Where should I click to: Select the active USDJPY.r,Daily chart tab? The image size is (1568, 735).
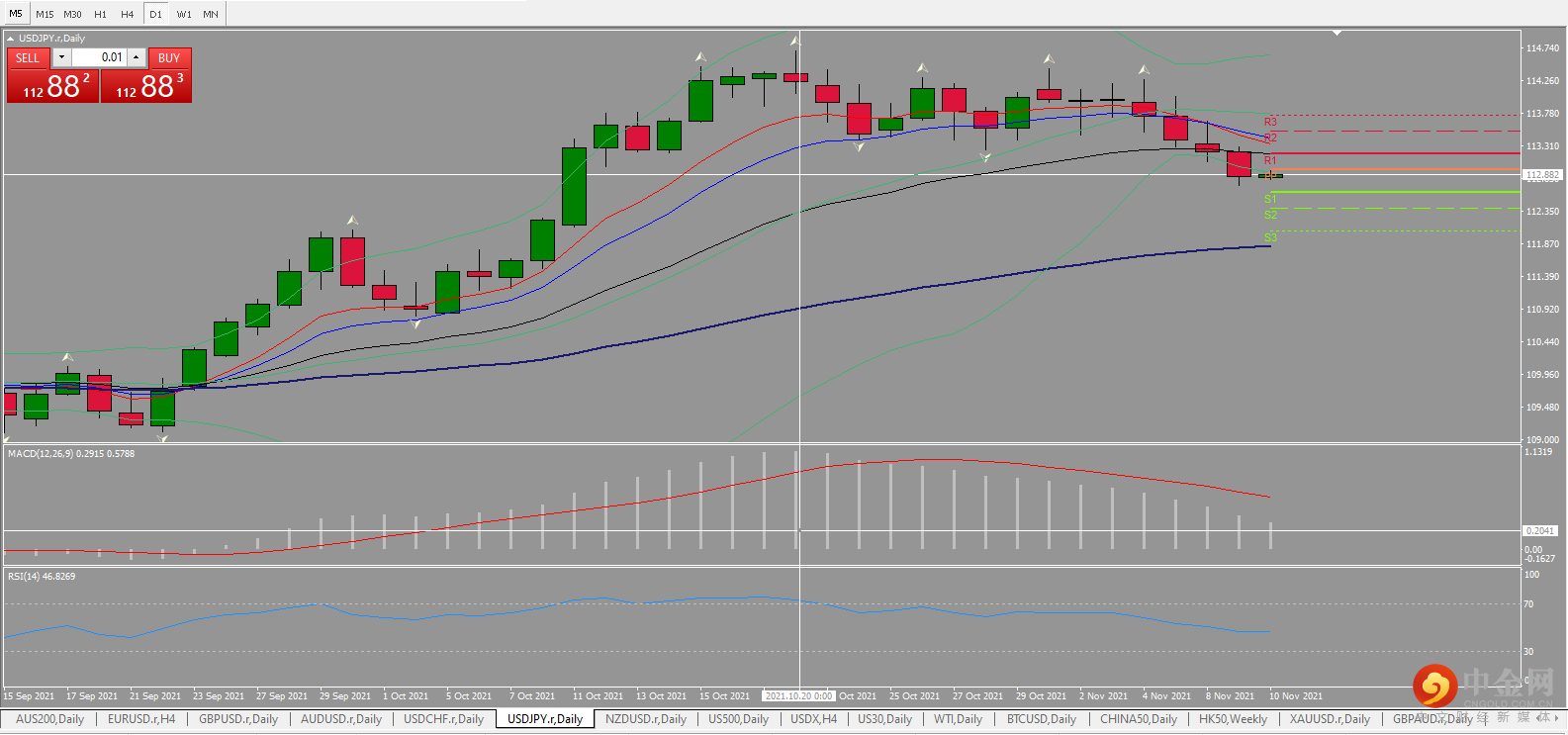pos(545,719)
